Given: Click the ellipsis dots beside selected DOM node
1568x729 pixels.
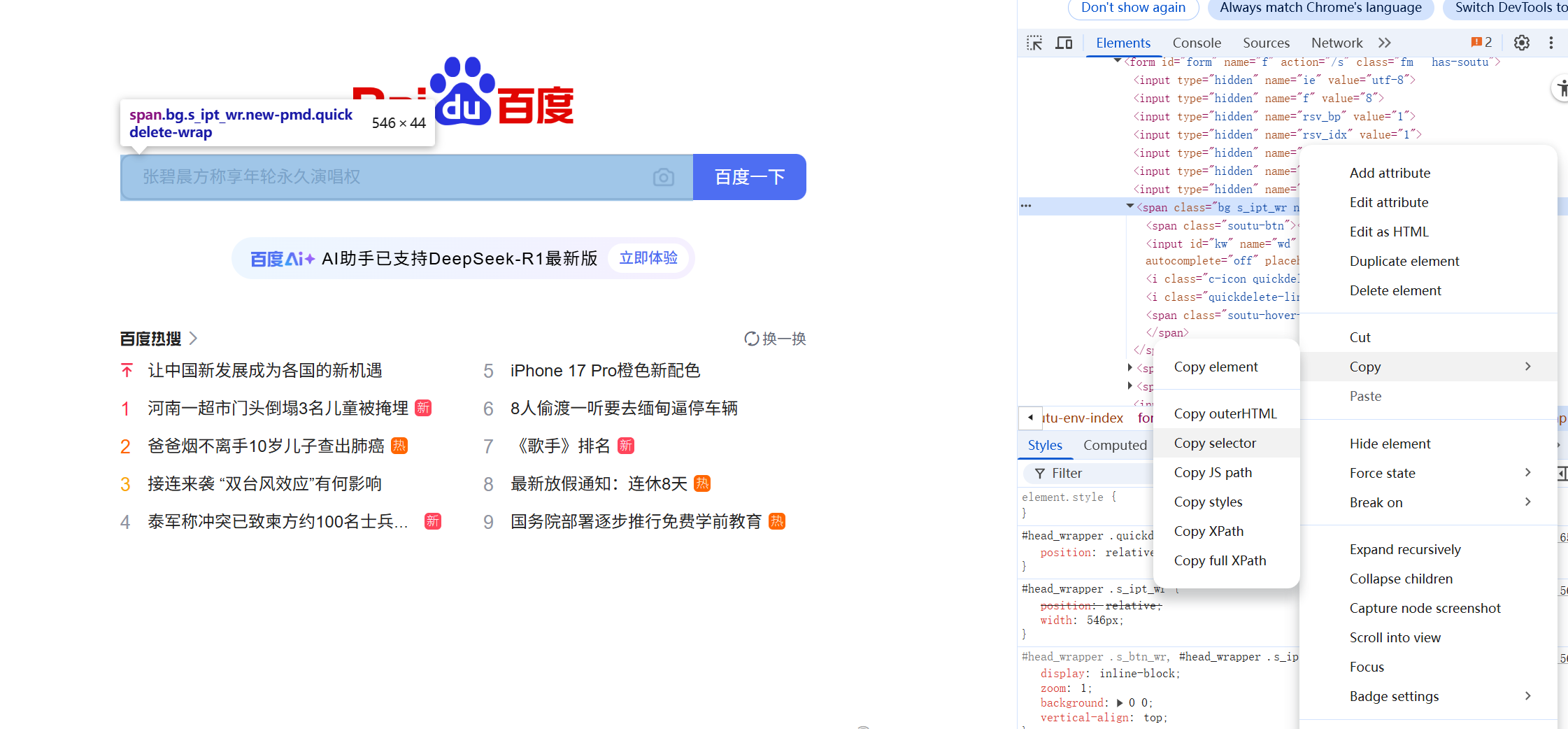Looking at the screenshot, I should pyautogui.click(x=1026, y=206).
